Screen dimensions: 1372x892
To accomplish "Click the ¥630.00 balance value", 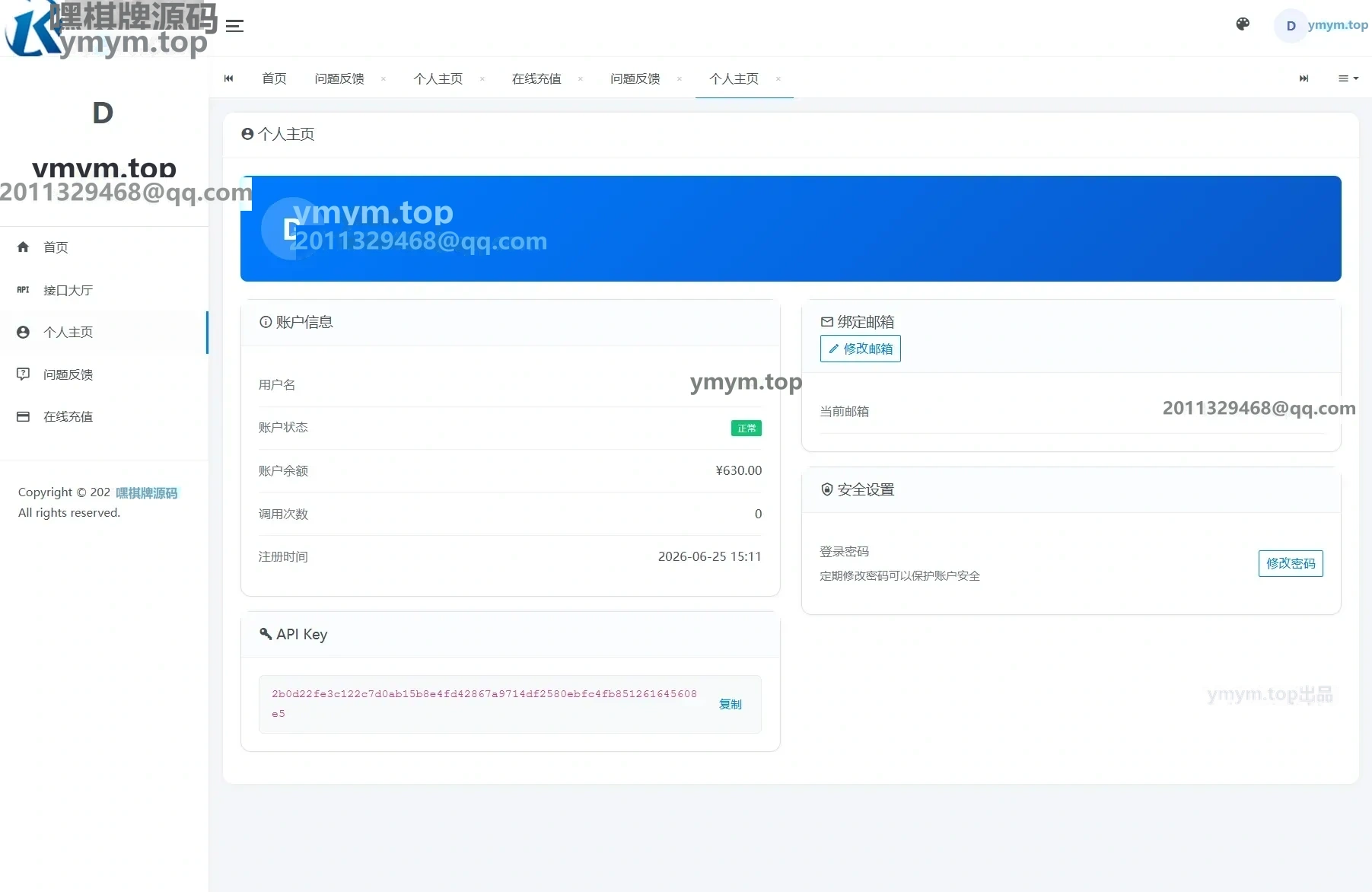I will point(738,470).
